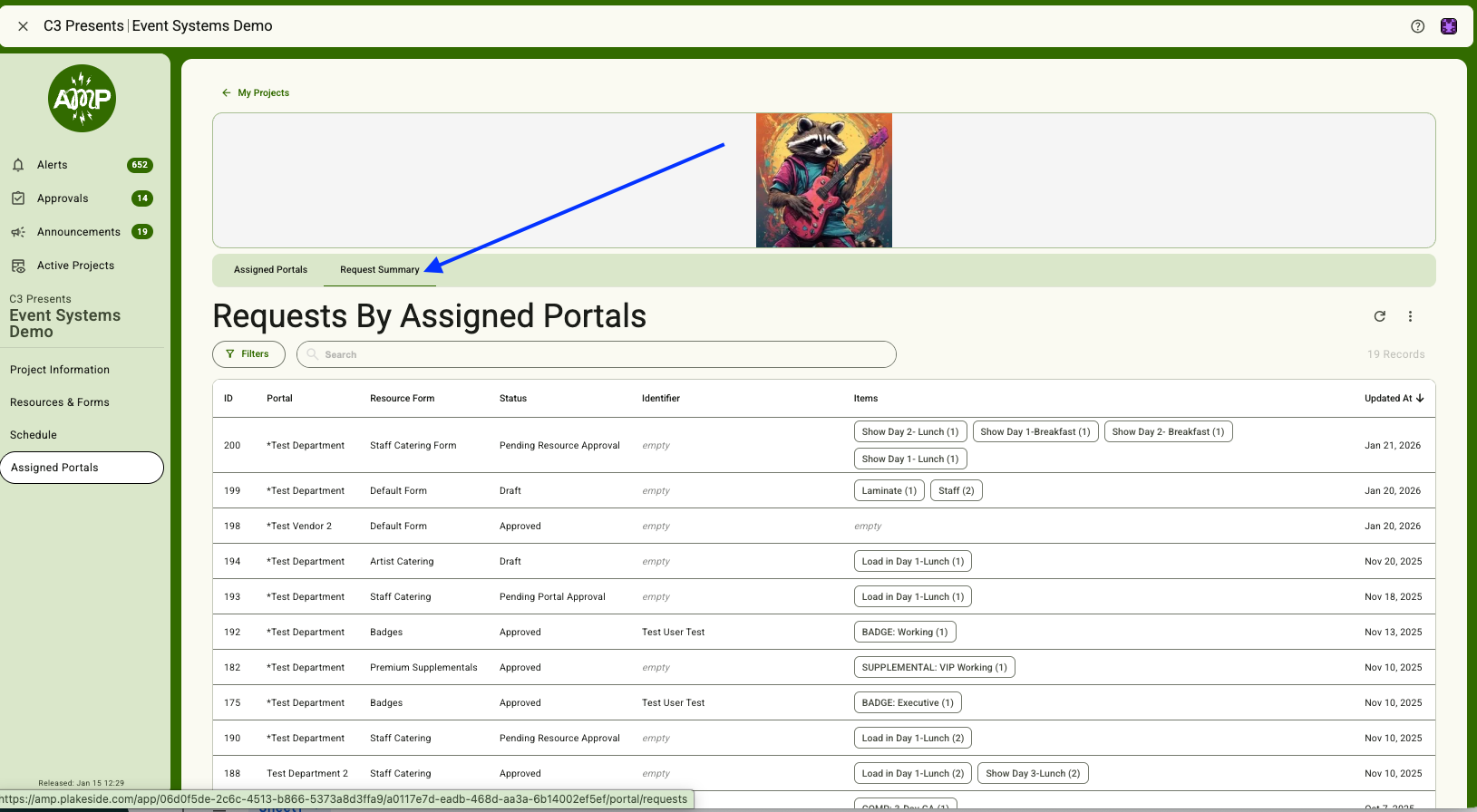Click Test Department 2 portal cell
Screen dimensions: 1477x812
[307, 774]
